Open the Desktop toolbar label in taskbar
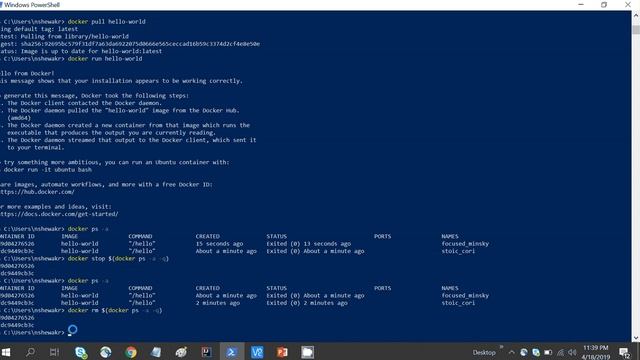Screen dimensions: 640x360 484,352
